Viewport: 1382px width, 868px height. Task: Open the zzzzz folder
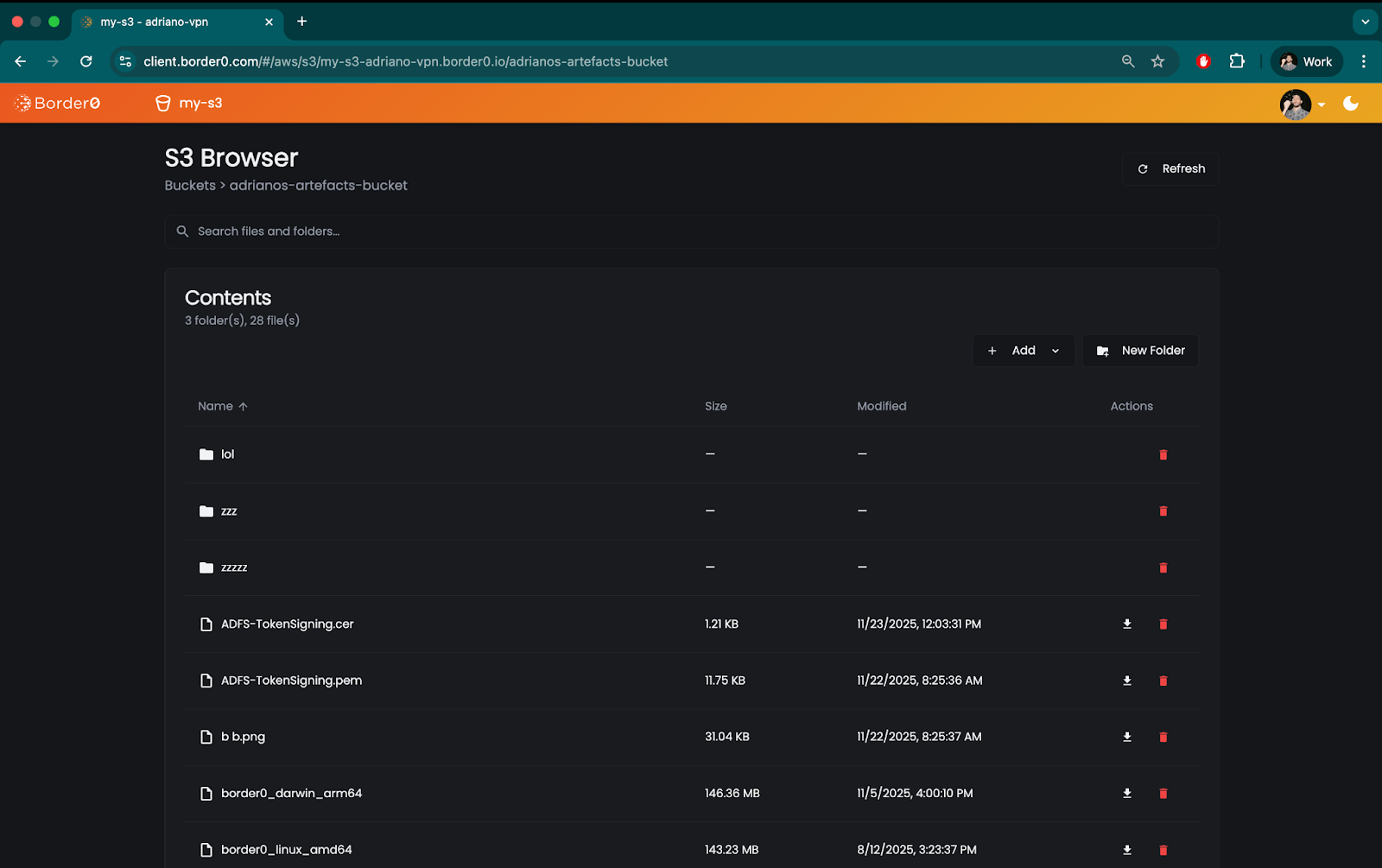click(x=234, y=567)
